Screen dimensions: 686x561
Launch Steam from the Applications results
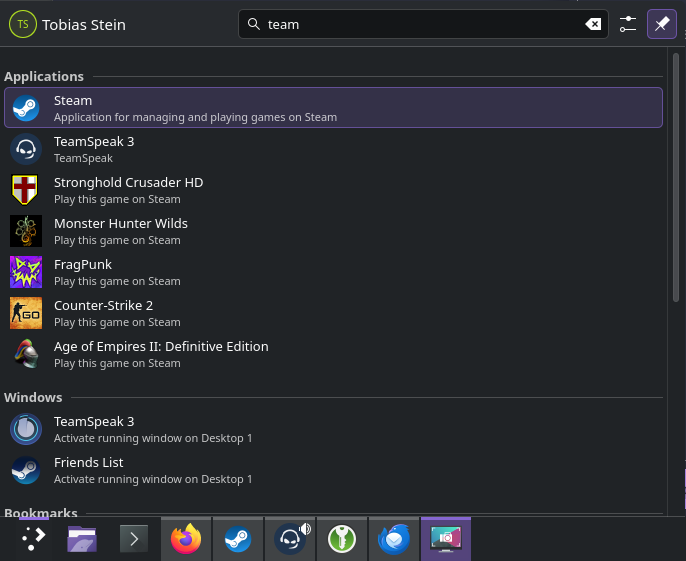(x=333, y=108)
